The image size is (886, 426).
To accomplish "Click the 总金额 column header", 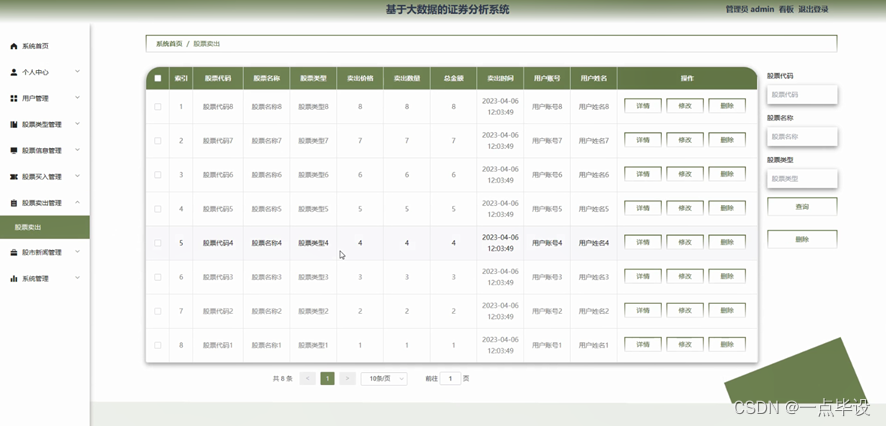I will coord(453,79).
